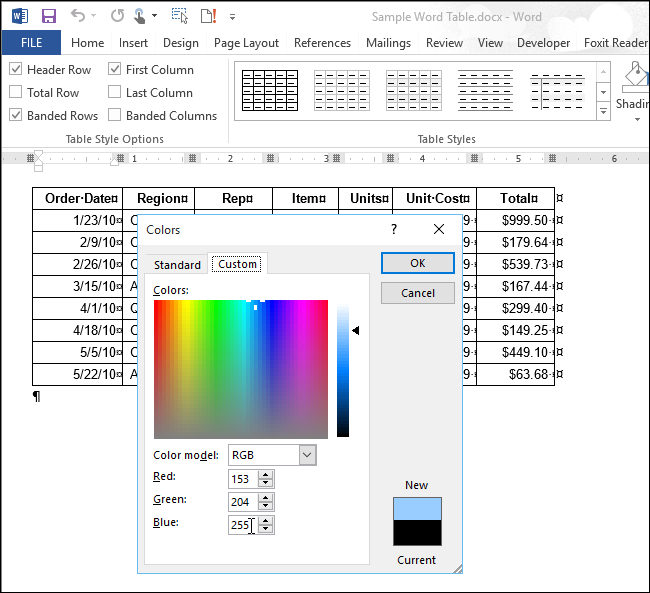
Task: Uncheck the Header Row checkbox
Action: [x=15, y=70]
